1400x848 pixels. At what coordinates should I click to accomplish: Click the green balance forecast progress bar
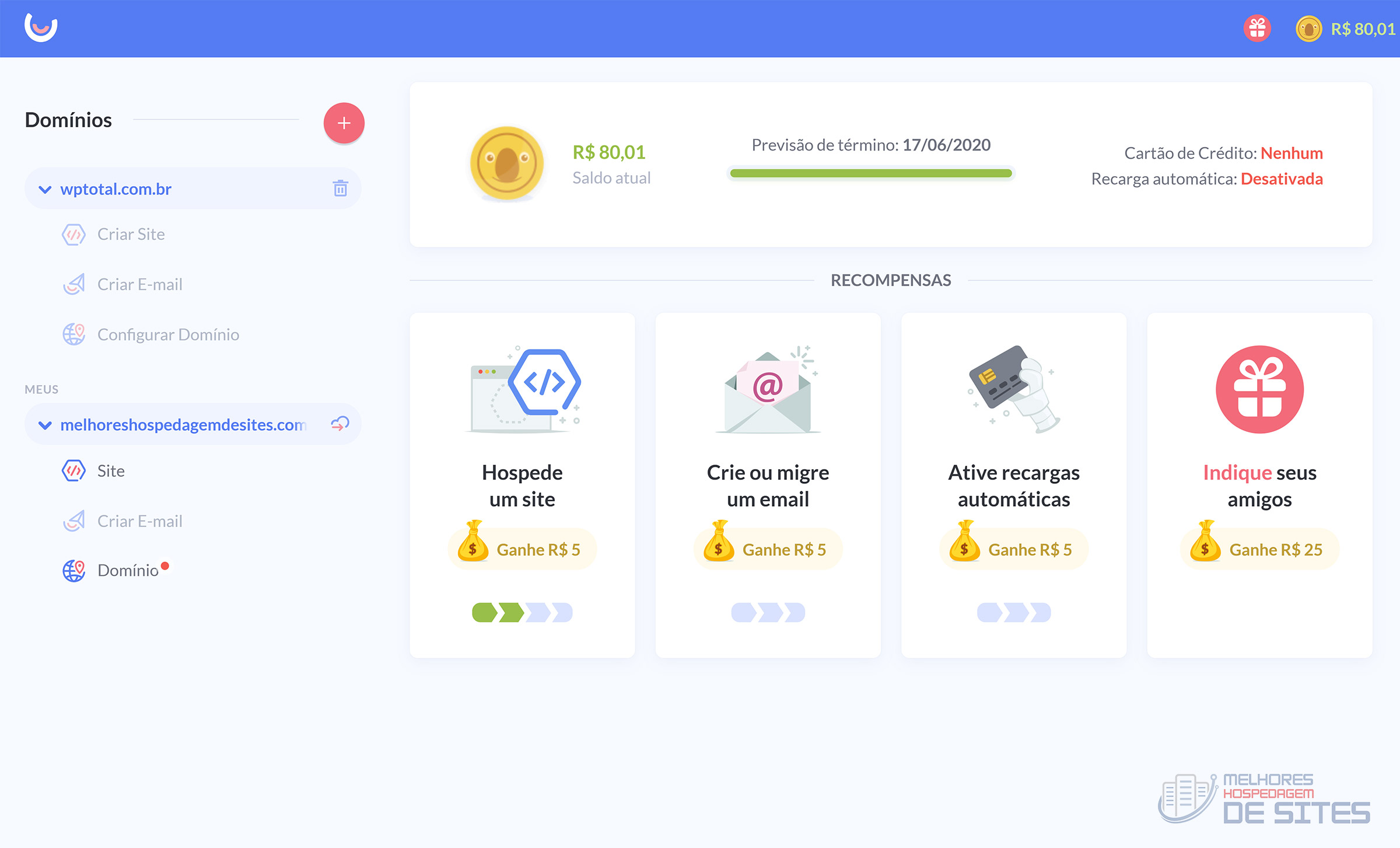(x=870, y=173)
